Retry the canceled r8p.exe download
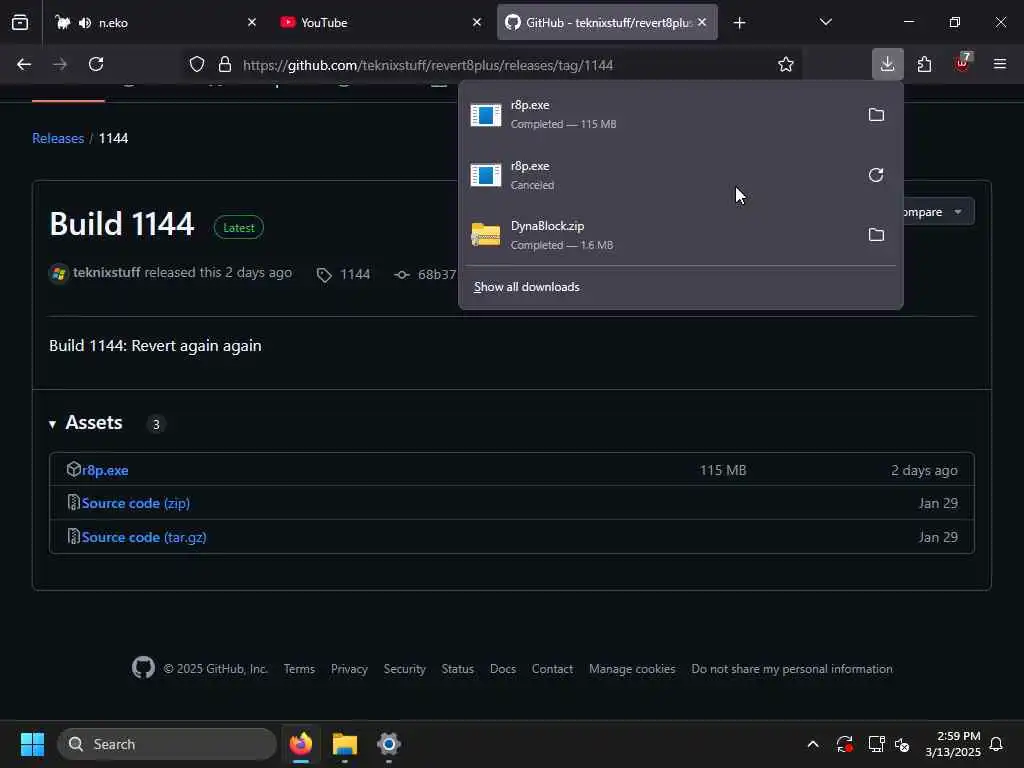This screenshot has width=1024, height=768. [x=876, y=175]
